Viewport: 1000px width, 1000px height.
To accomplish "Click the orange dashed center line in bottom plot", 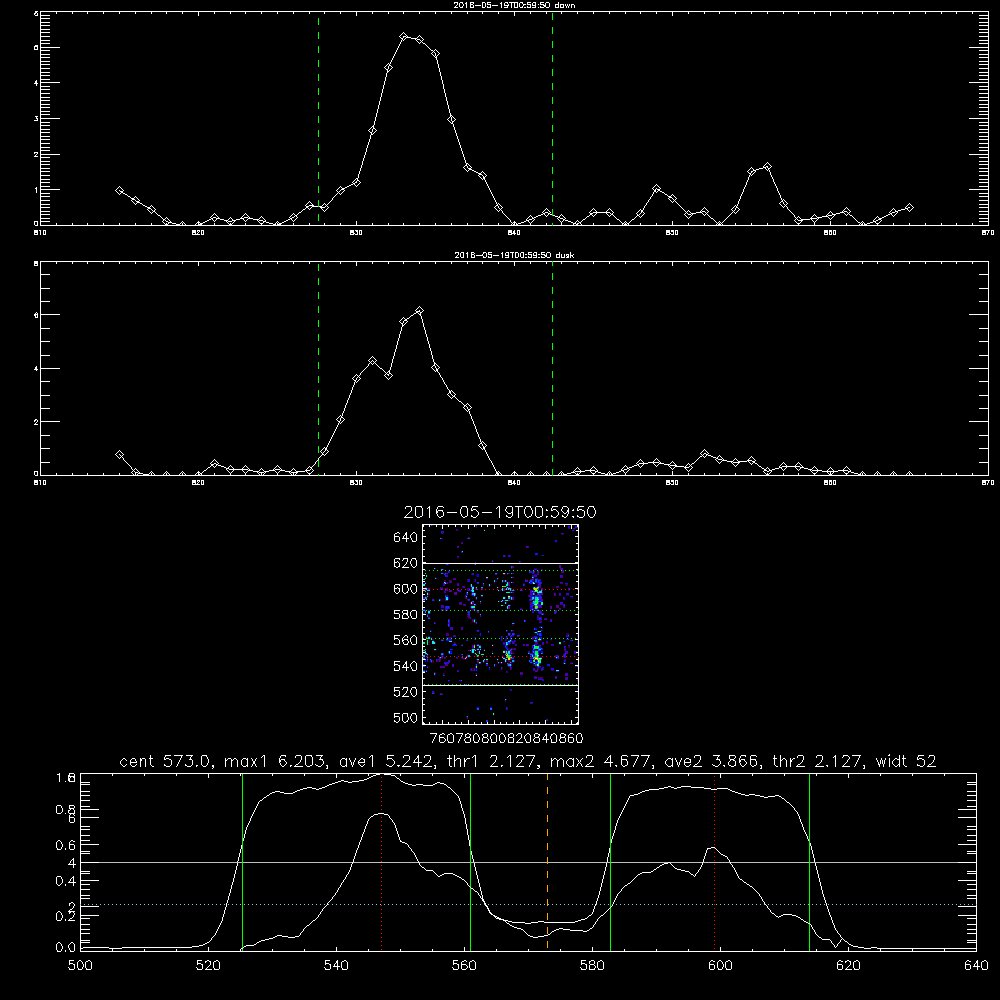I will point(547,861).
